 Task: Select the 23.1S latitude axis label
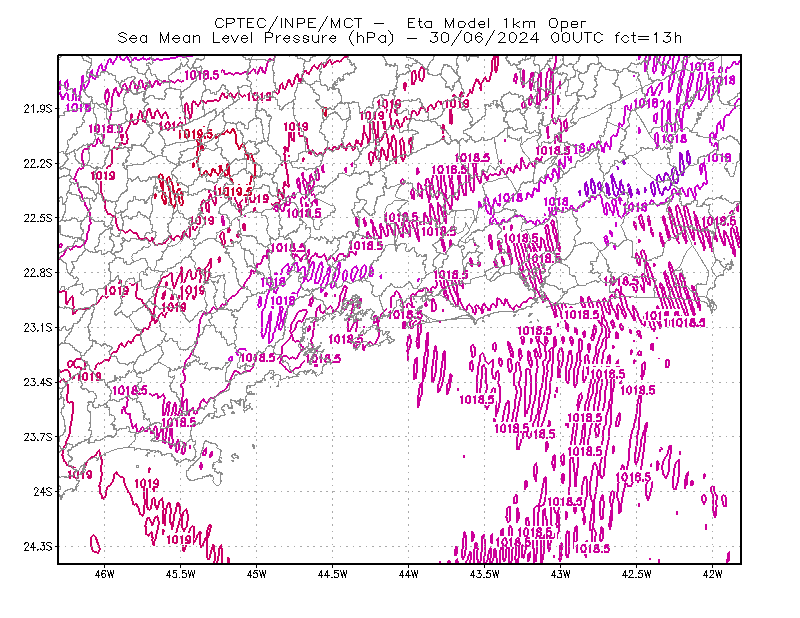[x=37, y=327]
